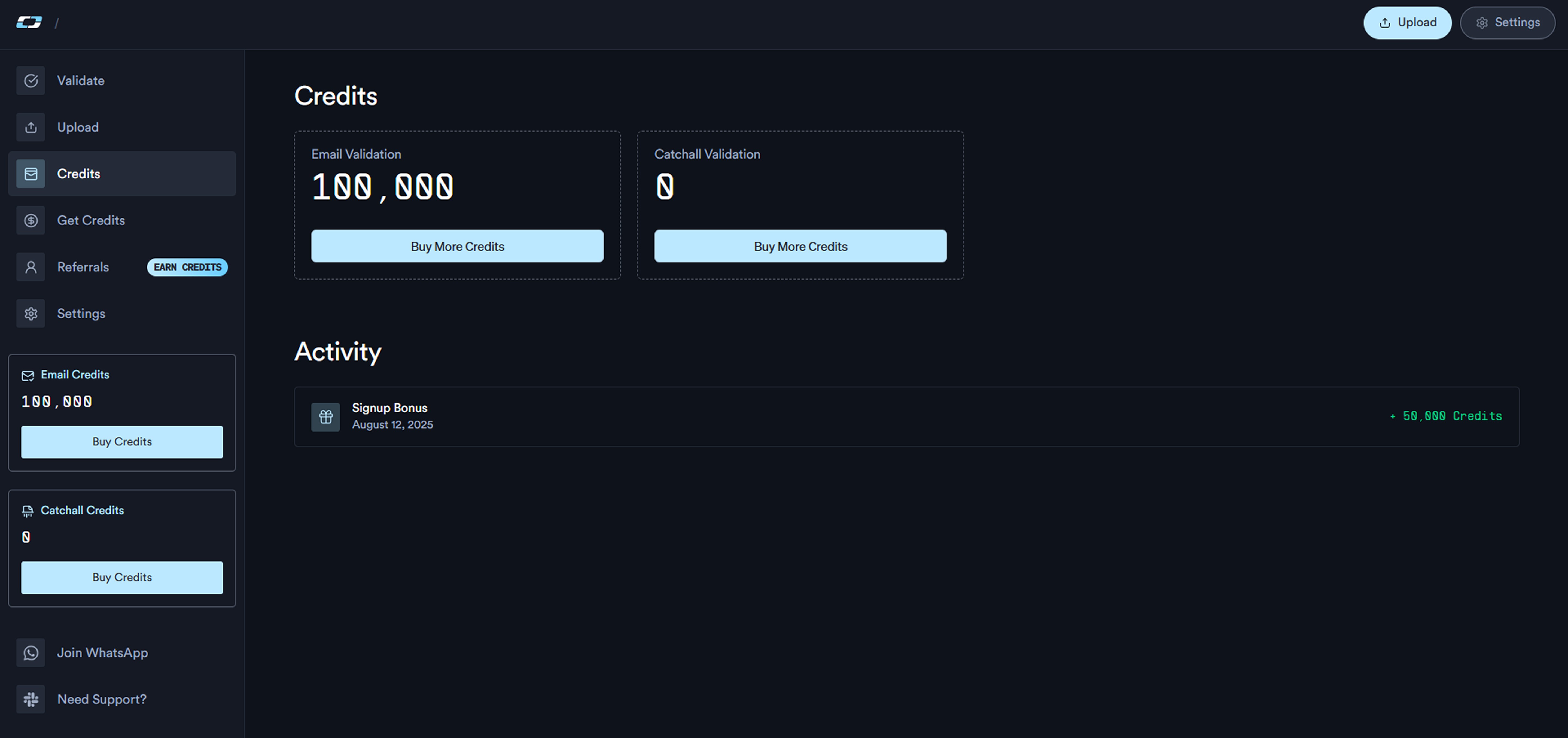Click the Validate checkmark icon

(31, 80)
